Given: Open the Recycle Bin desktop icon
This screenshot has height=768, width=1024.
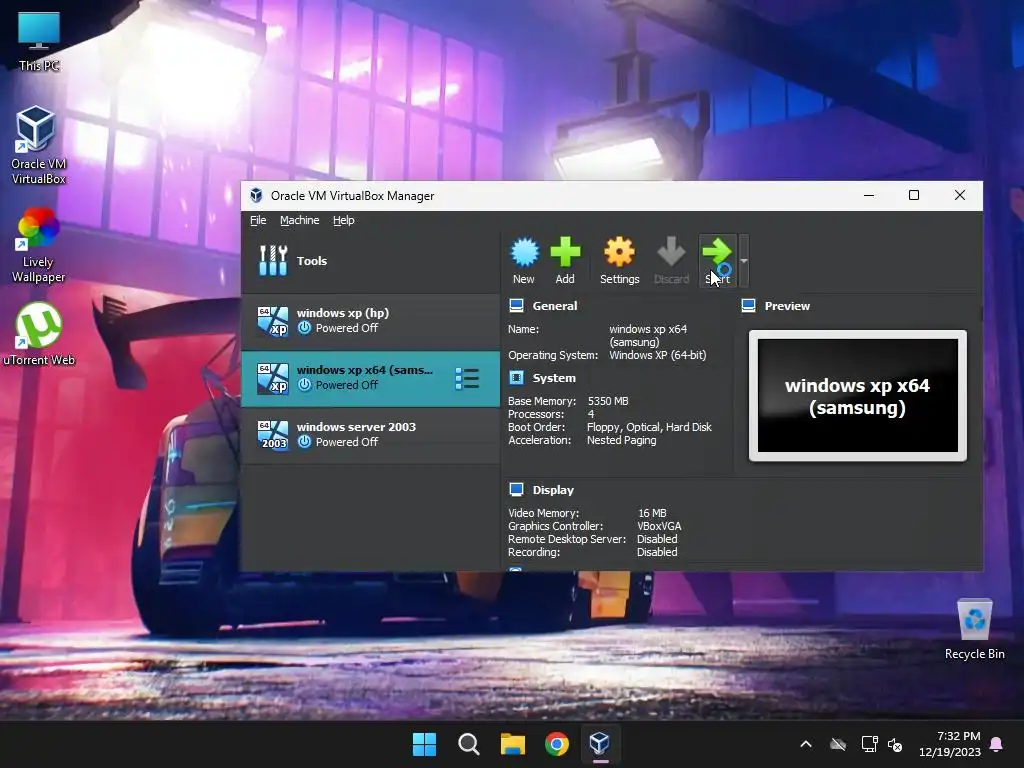Looking at the screenshot, I should (x=974, y=628).
